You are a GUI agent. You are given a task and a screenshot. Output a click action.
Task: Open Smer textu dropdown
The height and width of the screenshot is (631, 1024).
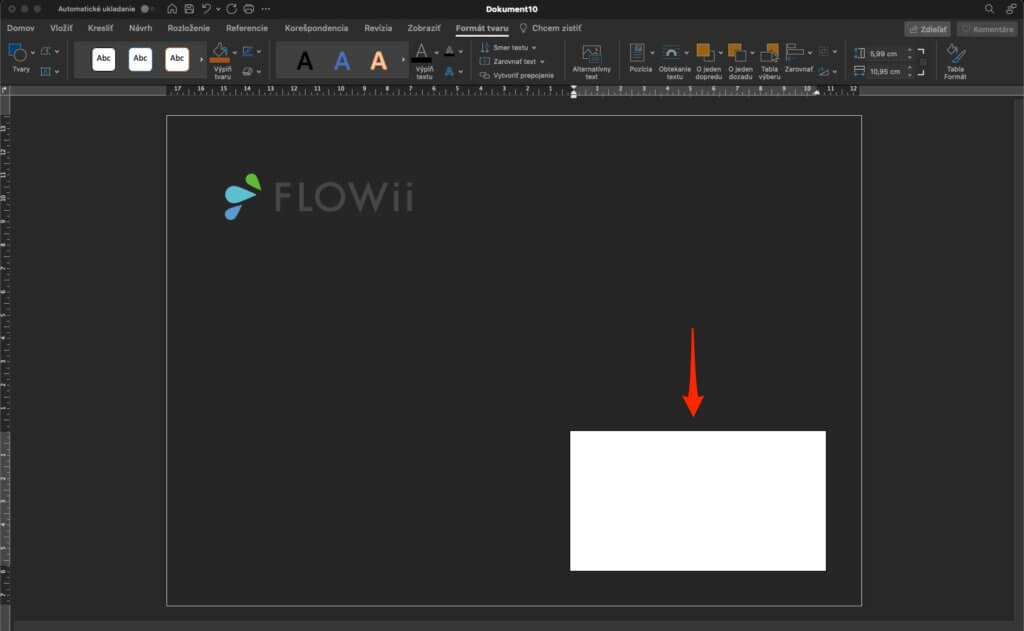pos(509,48)
